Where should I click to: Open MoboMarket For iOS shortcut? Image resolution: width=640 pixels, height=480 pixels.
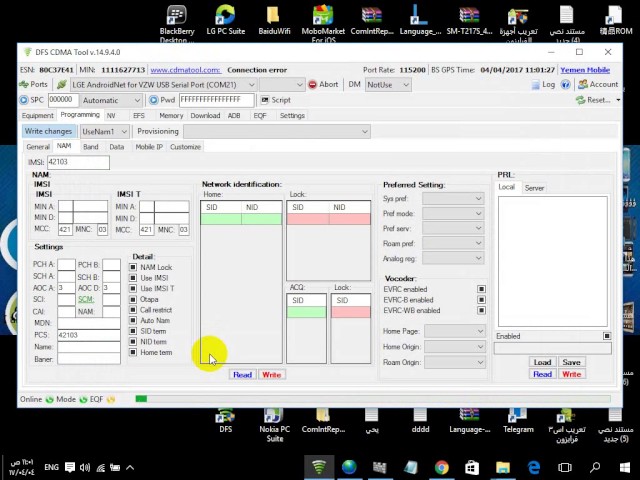point(323,24)
